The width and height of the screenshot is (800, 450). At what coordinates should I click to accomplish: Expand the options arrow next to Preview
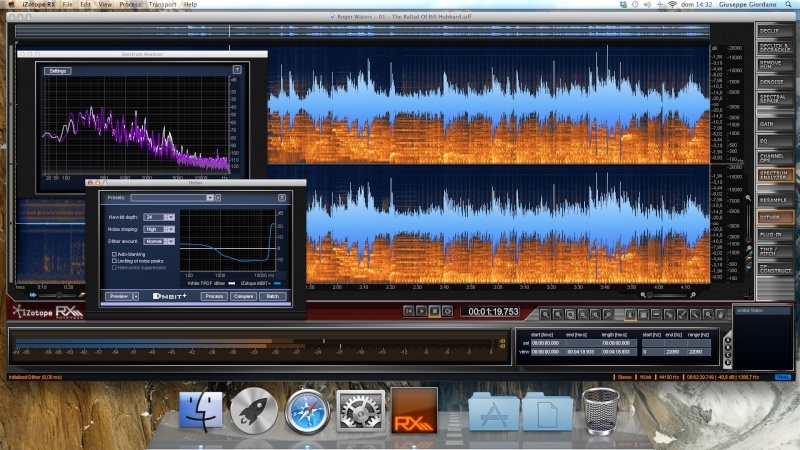(x=136, y=296)
